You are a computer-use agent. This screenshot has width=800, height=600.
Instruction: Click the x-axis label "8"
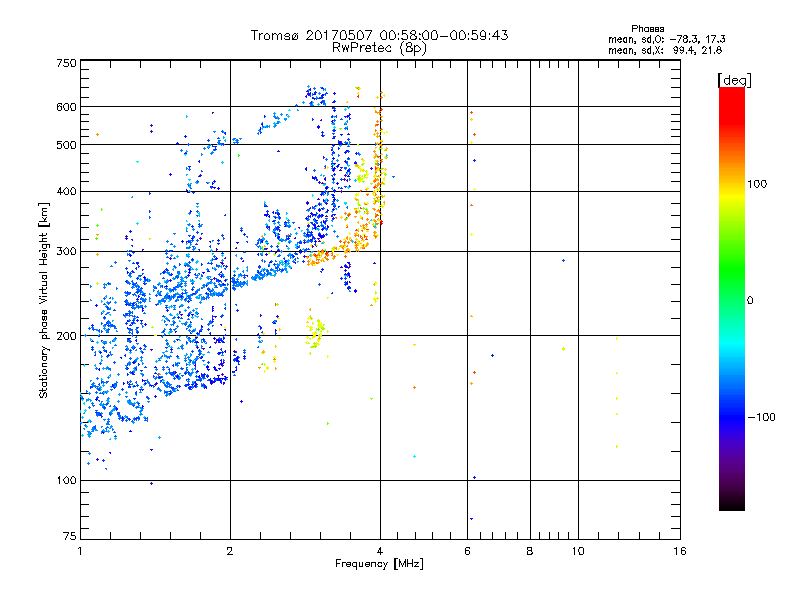click(530, 551)
